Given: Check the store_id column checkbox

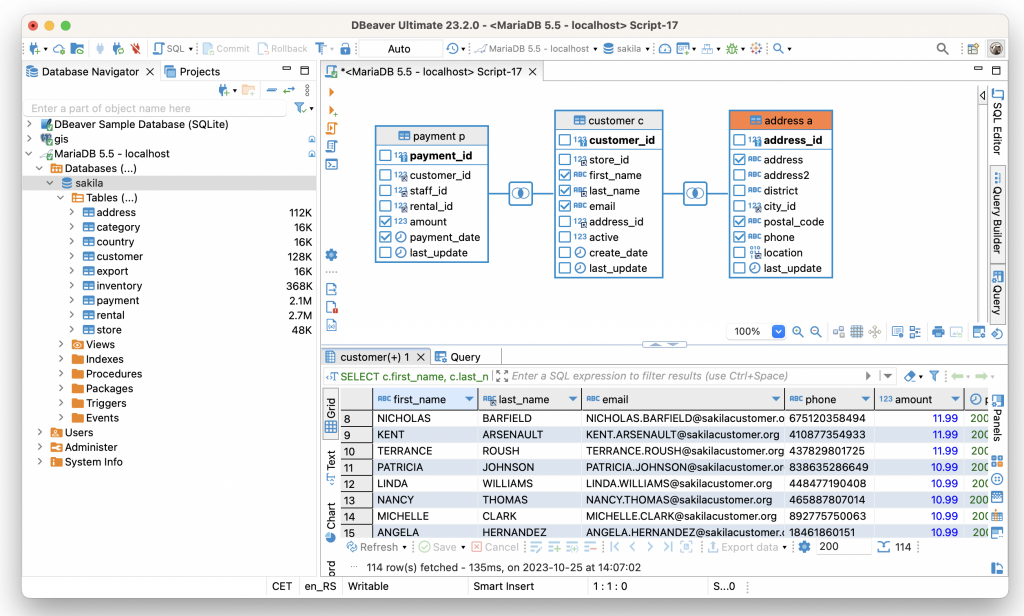Looking at the screenshot, I should 565,159.
